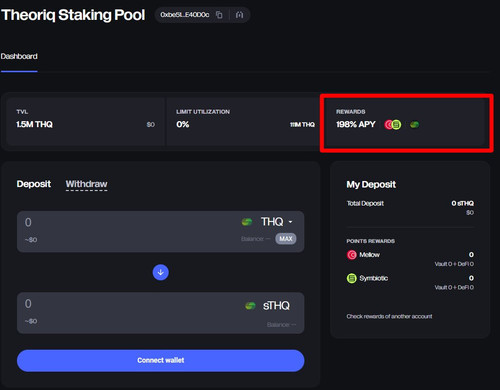Click the sTHQ token icon
Viewport: 500px width, 390px height.
[x=250, y=306]
